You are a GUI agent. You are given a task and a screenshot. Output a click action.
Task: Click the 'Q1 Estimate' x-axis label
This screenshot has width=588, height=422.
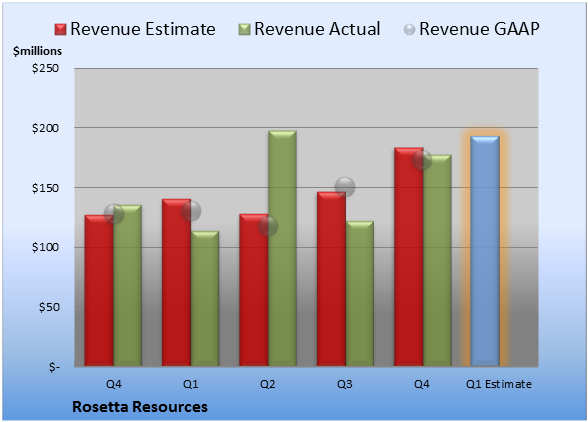(499, 384)
